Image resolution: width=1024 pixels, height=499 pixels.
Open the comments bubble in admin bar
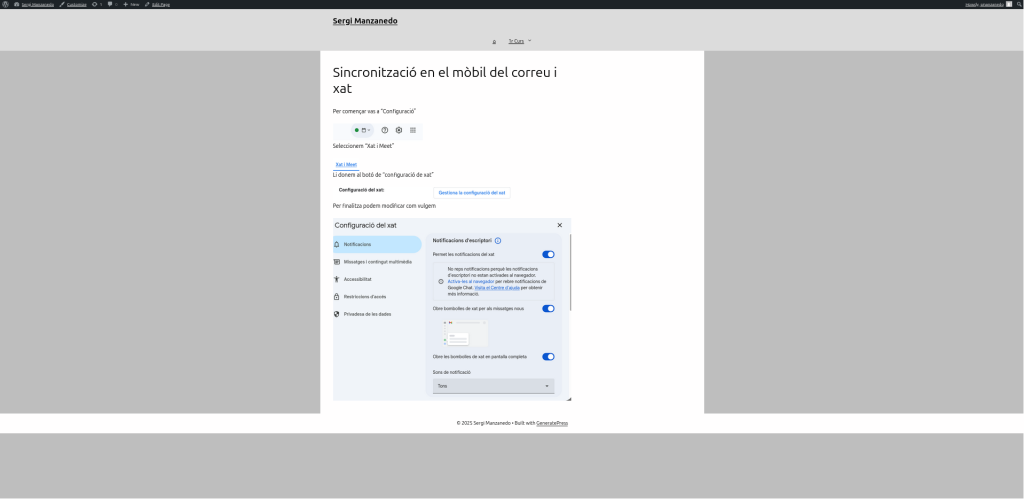[x=111, y=4]
